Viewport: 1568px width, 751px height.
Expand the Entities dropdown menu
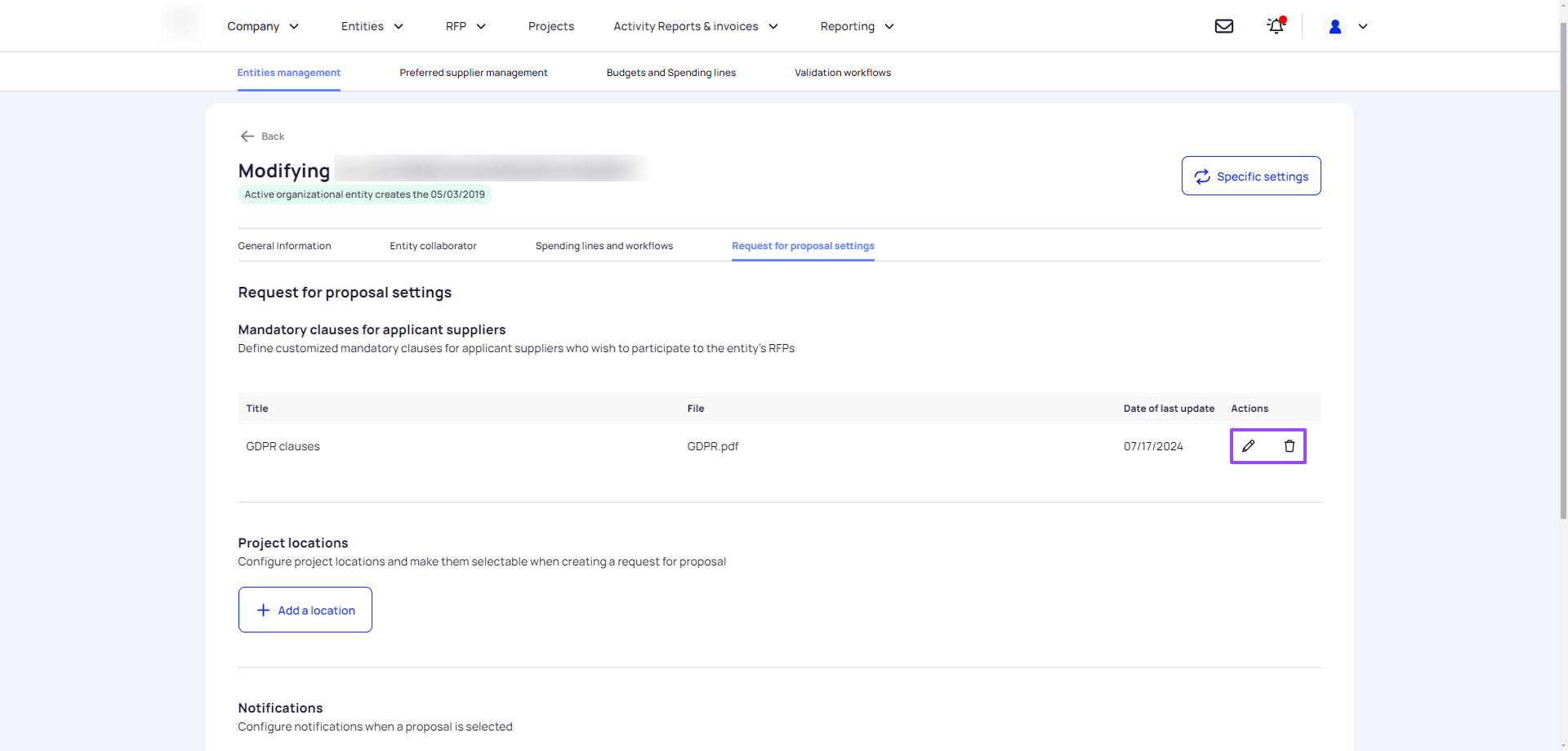[x=372, y=26]
